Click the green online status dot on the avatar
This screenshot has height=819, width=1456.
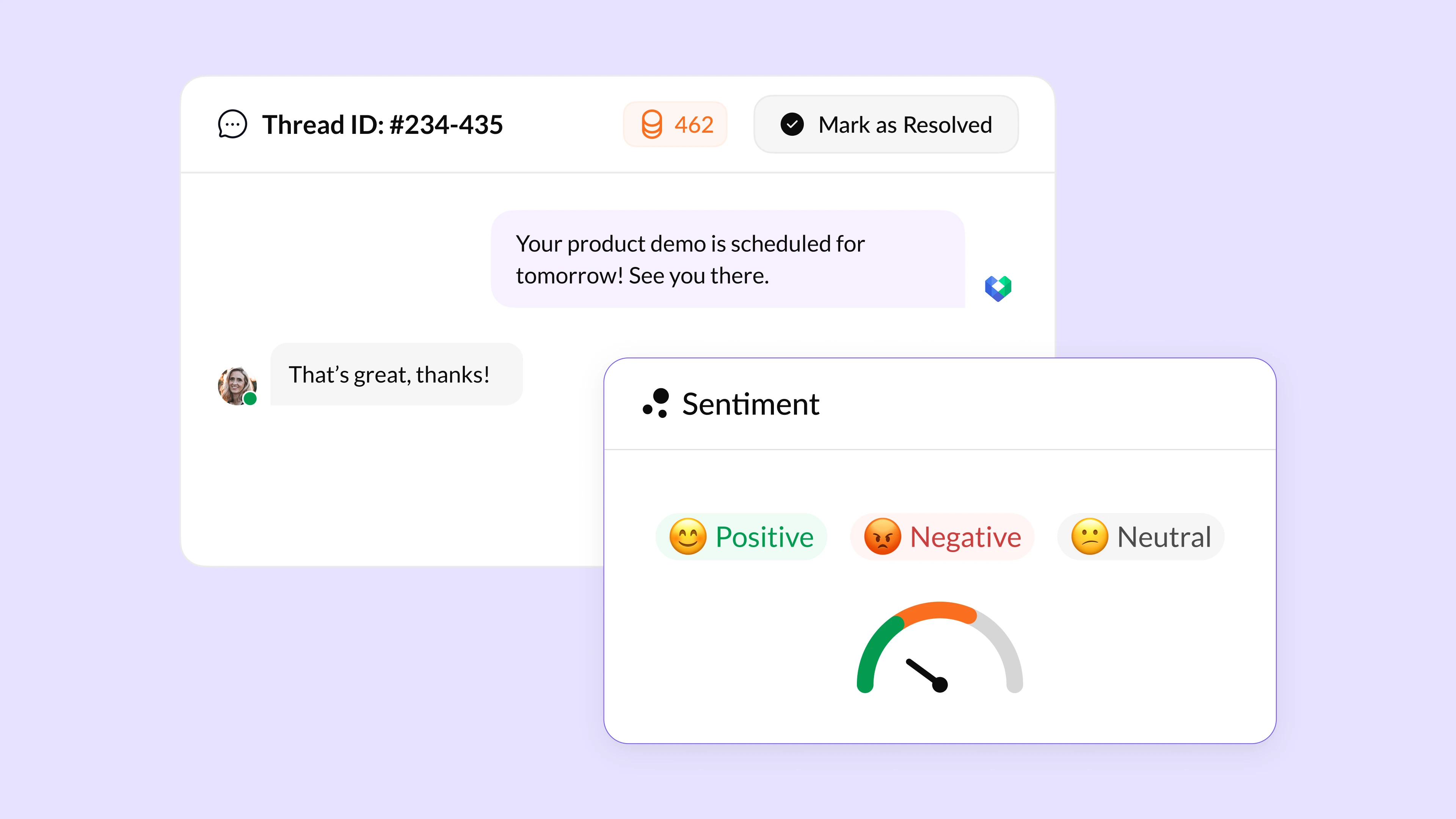tap(251, 399)
